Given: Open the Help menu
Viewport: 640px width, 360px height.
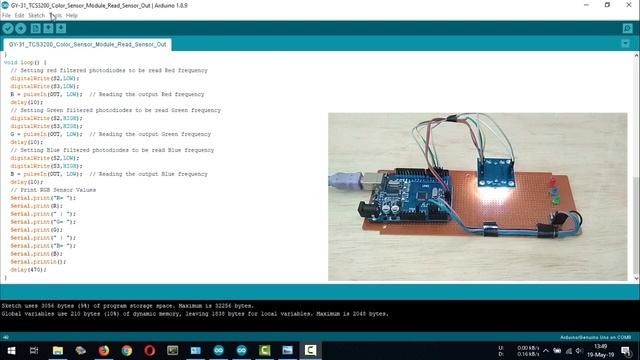Looking at the screenshot, I should [x=71, y=16].
